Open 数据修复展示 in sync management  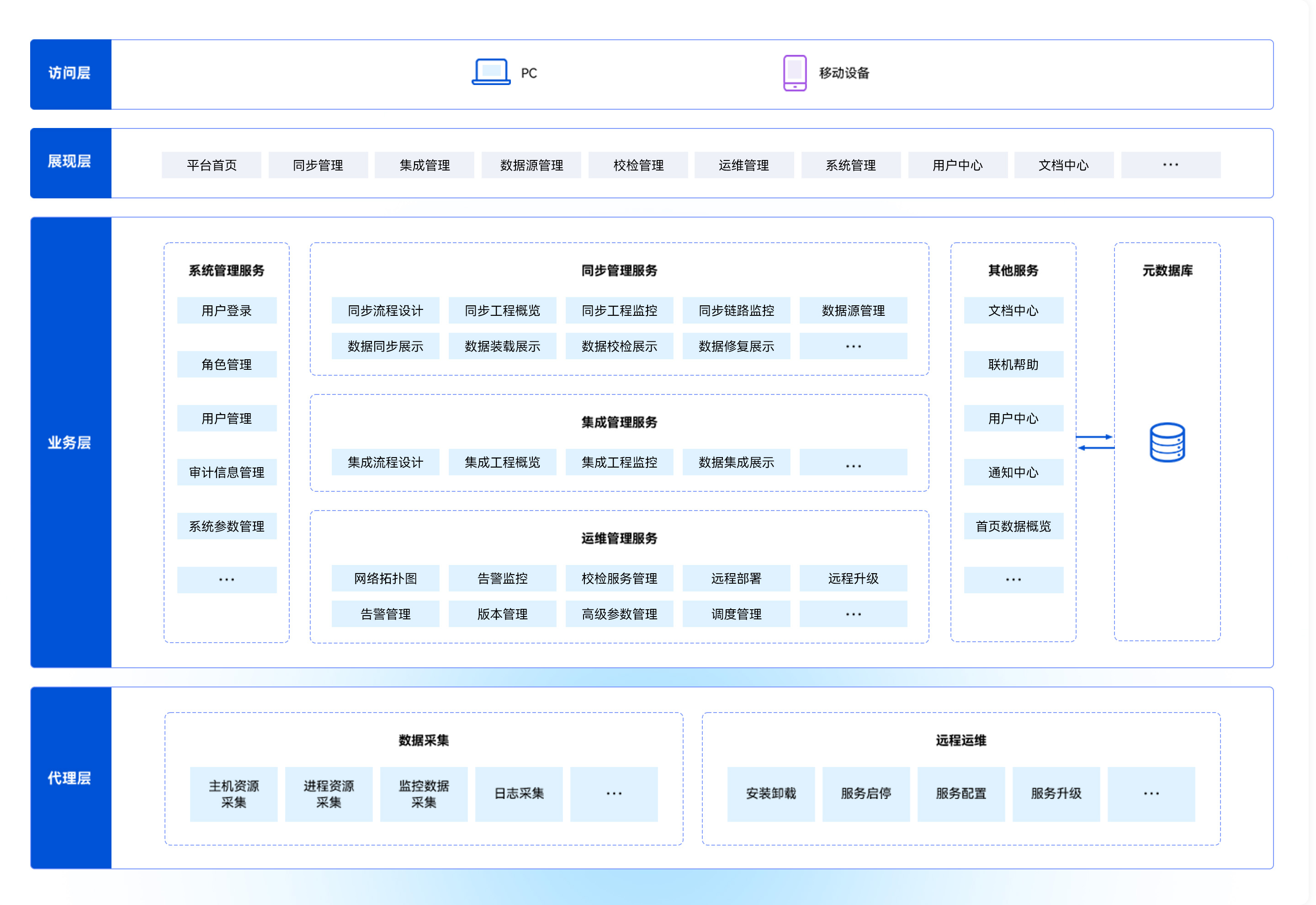(736, 346)
